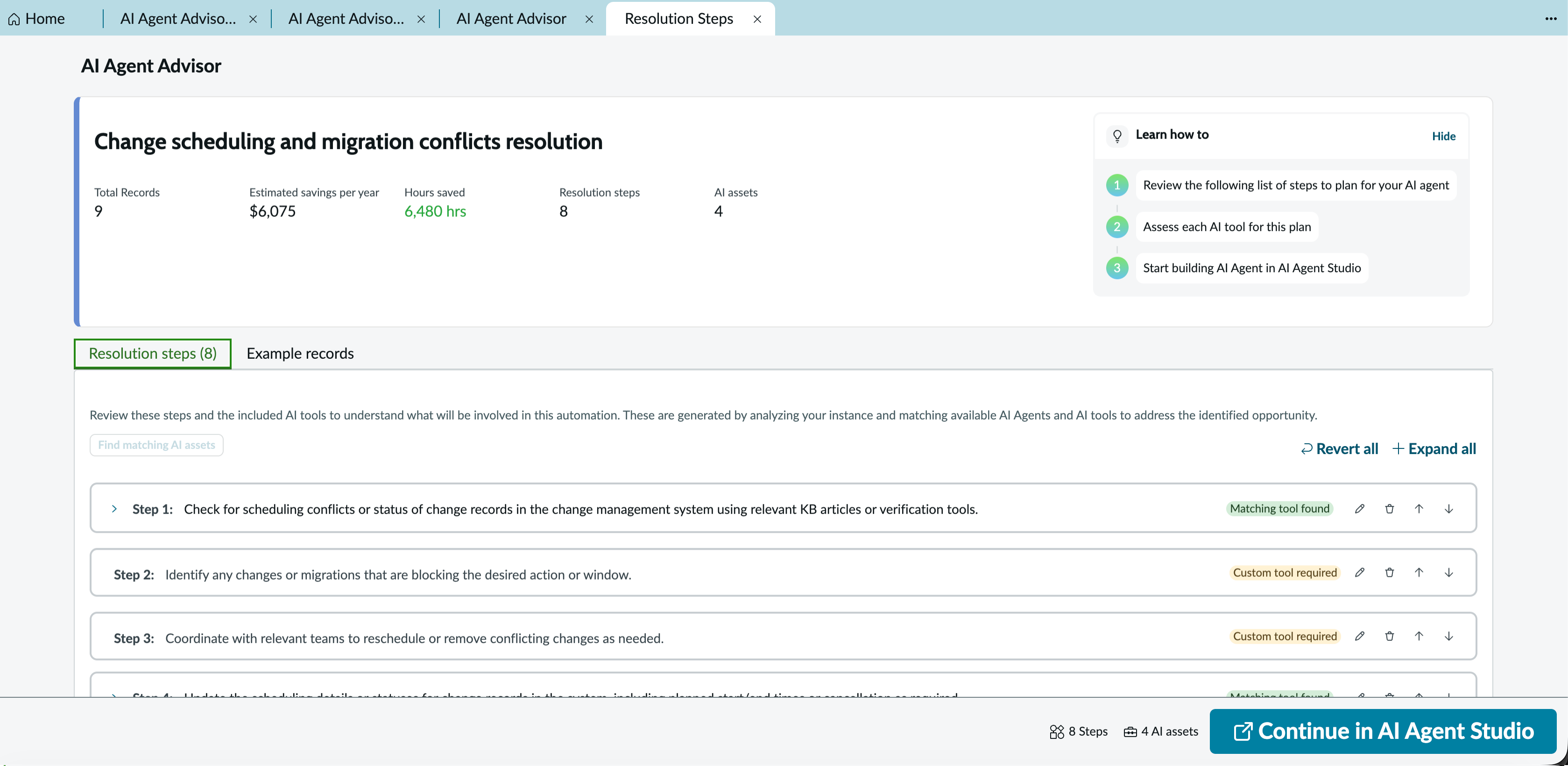The image size is (1568, 766).
Task: Click Matching tool found badge on Step 1
Action: click(x=1279, y=509)
